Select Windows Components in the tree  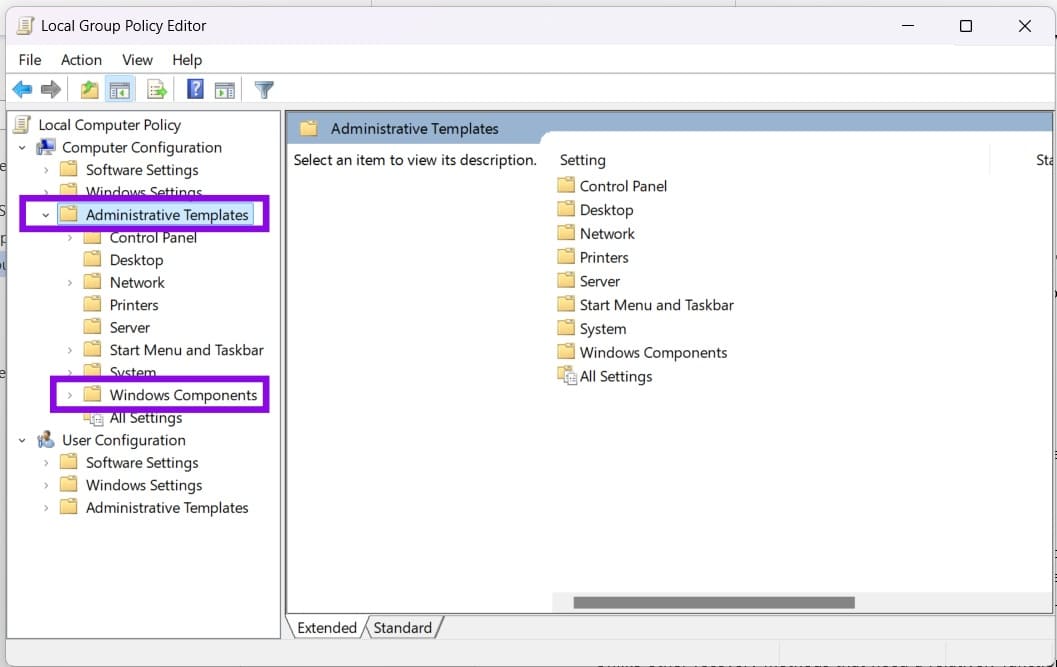point(183,395)
